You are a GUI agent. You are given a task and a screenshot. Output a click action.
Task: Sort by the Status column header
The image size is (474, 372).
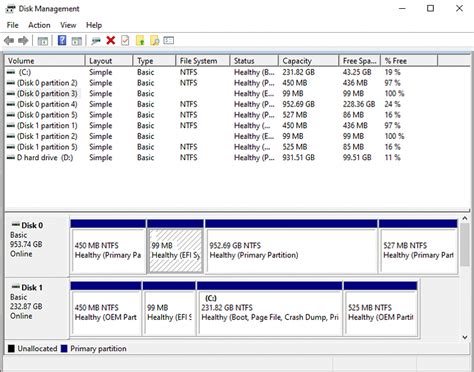click(254, 61)
